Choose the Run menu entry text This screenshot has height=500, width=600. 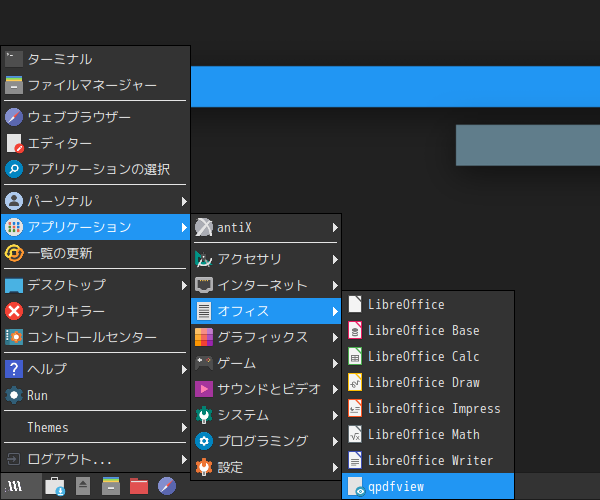[x=38, y=395]
